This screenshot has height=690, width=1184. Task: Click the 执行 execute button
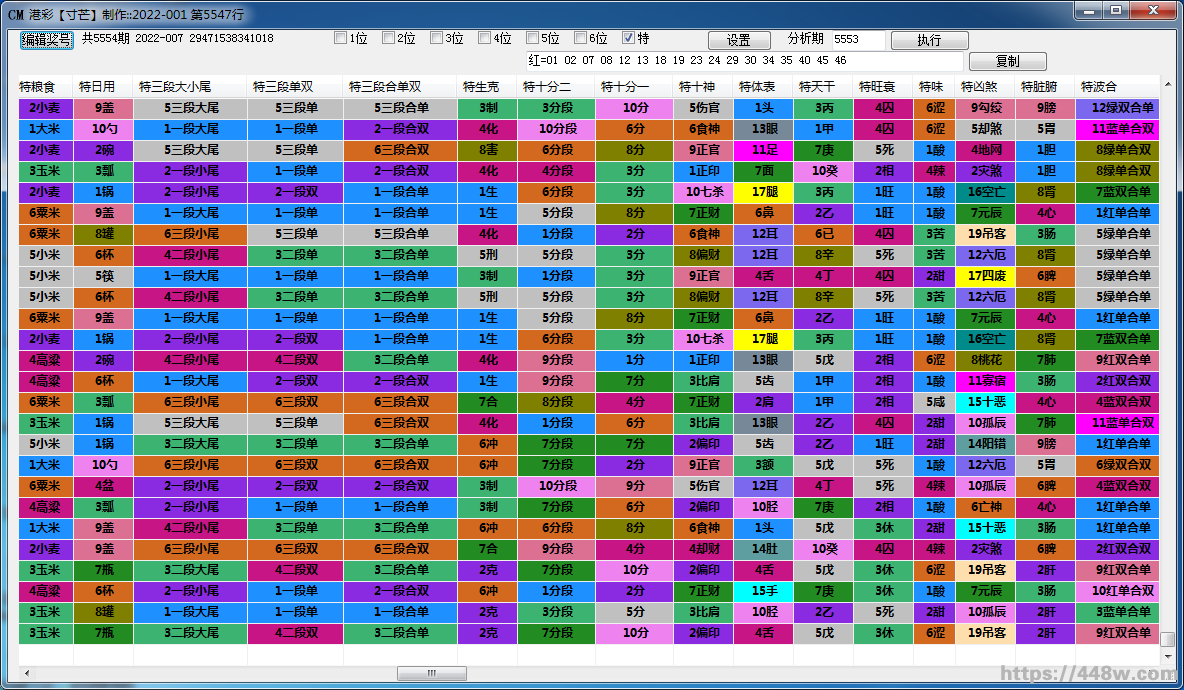pos(929,41)
